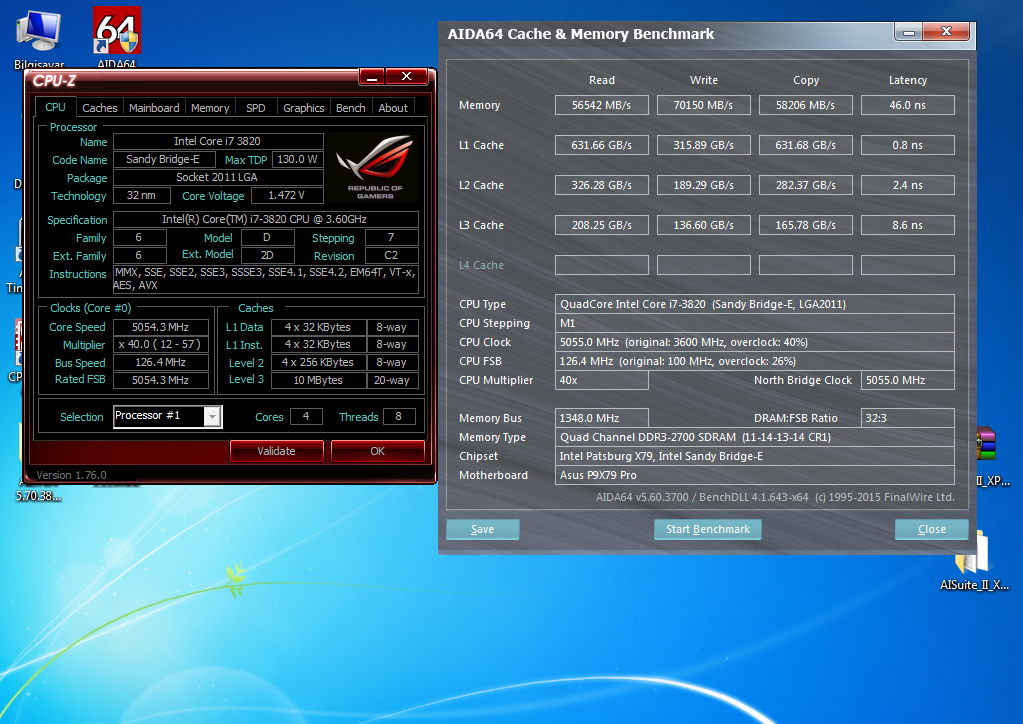The image size is (1023, 724).
Task: Click the Chipset field Intel Patsburg X79
Action: 755,456
